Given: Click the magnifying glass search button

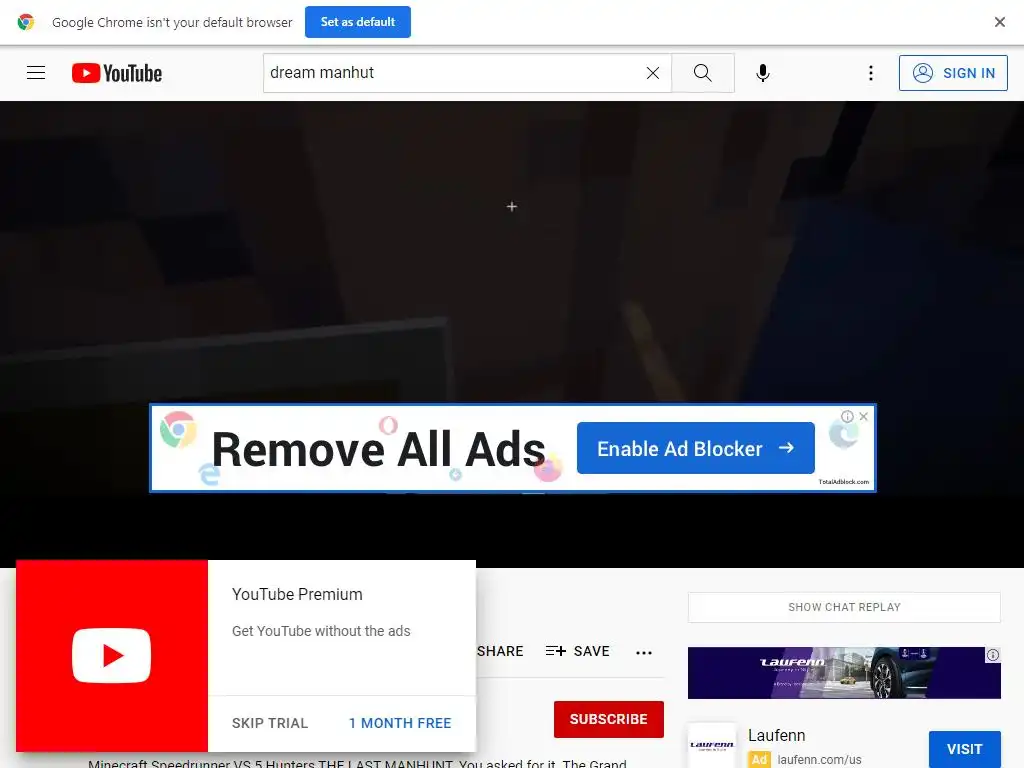Looking at the screenshot, I should pos(703,72).
